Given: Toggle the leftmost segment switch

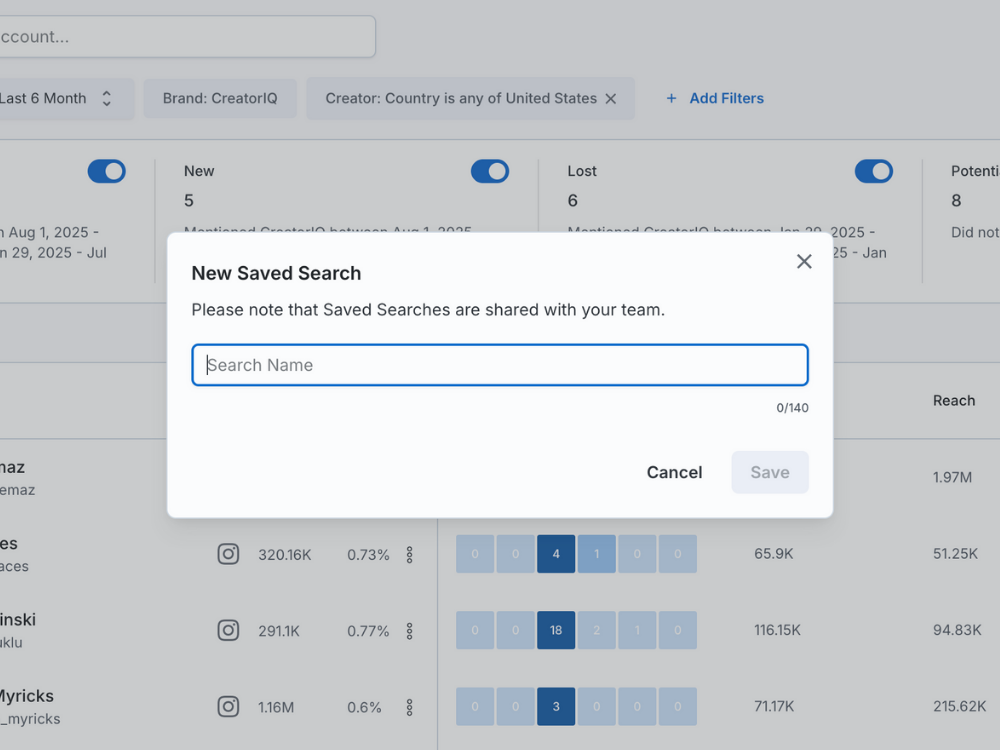Looking at the screenshot, I should click(x=106, y=171).
